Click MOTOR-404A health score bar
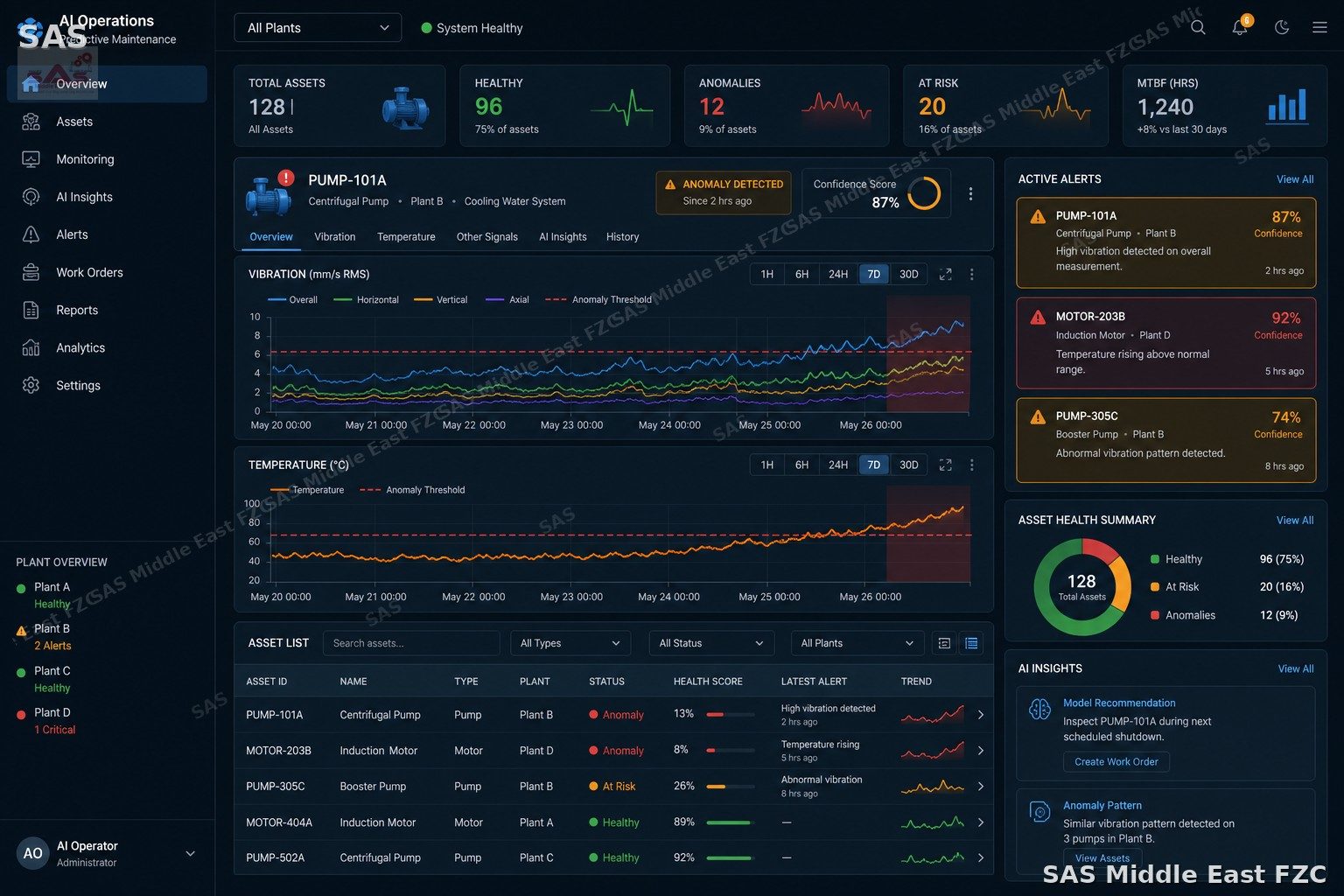1344x896 pixels. [x=731, y=822]
